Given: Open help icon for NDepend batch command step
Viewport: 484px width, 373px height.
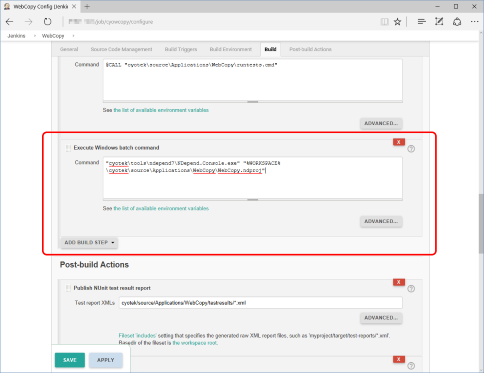Looking at the screenshot, I should point(411,149).
